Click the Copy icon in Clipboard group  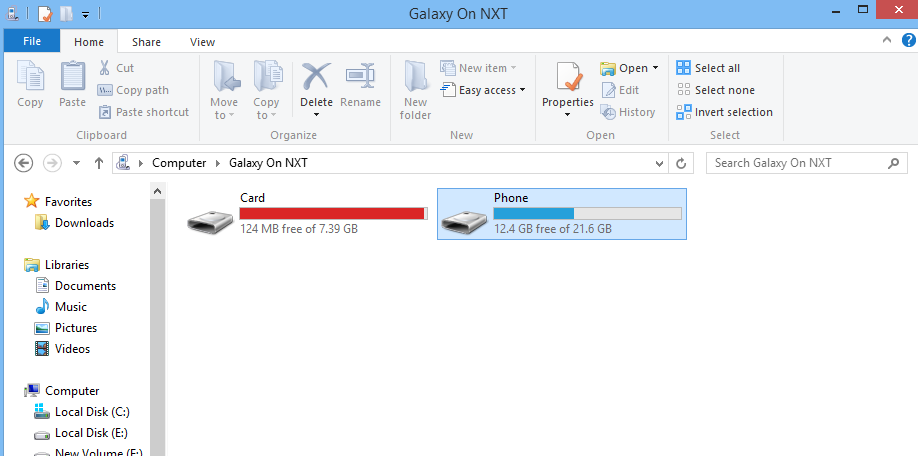pos(30,77)
